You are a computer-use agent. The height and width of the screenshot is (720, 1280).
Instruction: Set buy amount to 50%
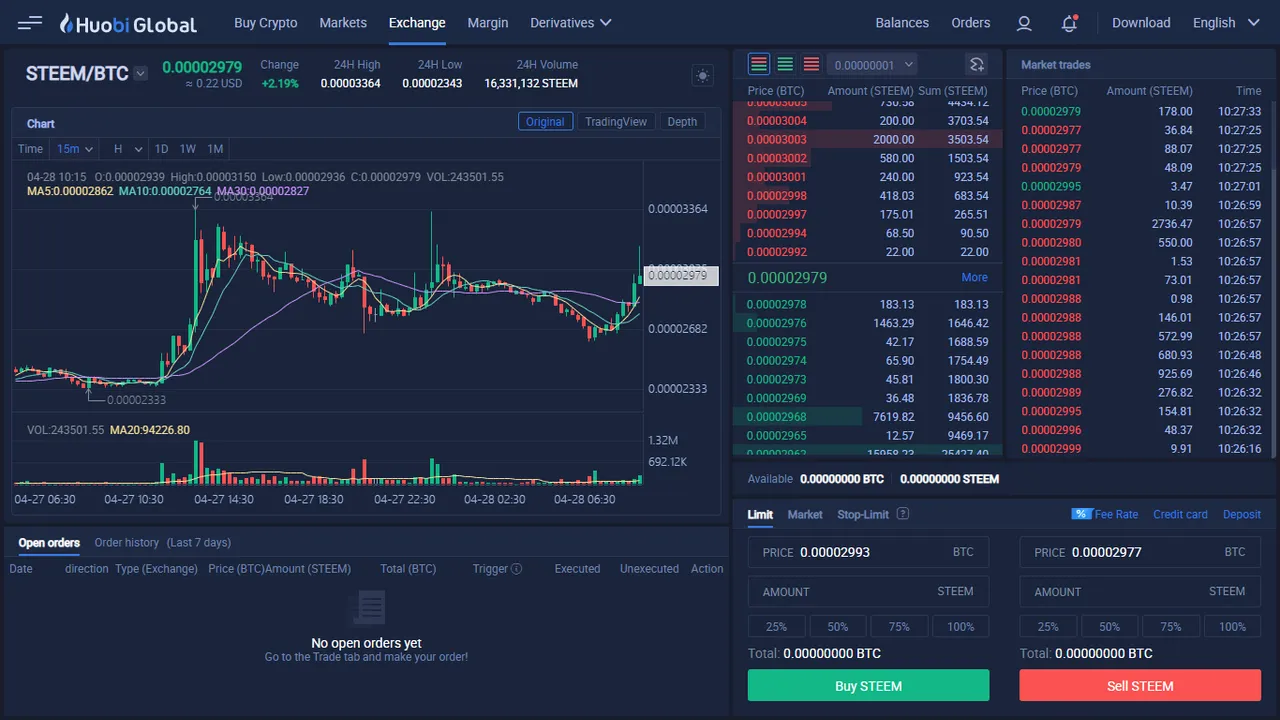point(838,626)
